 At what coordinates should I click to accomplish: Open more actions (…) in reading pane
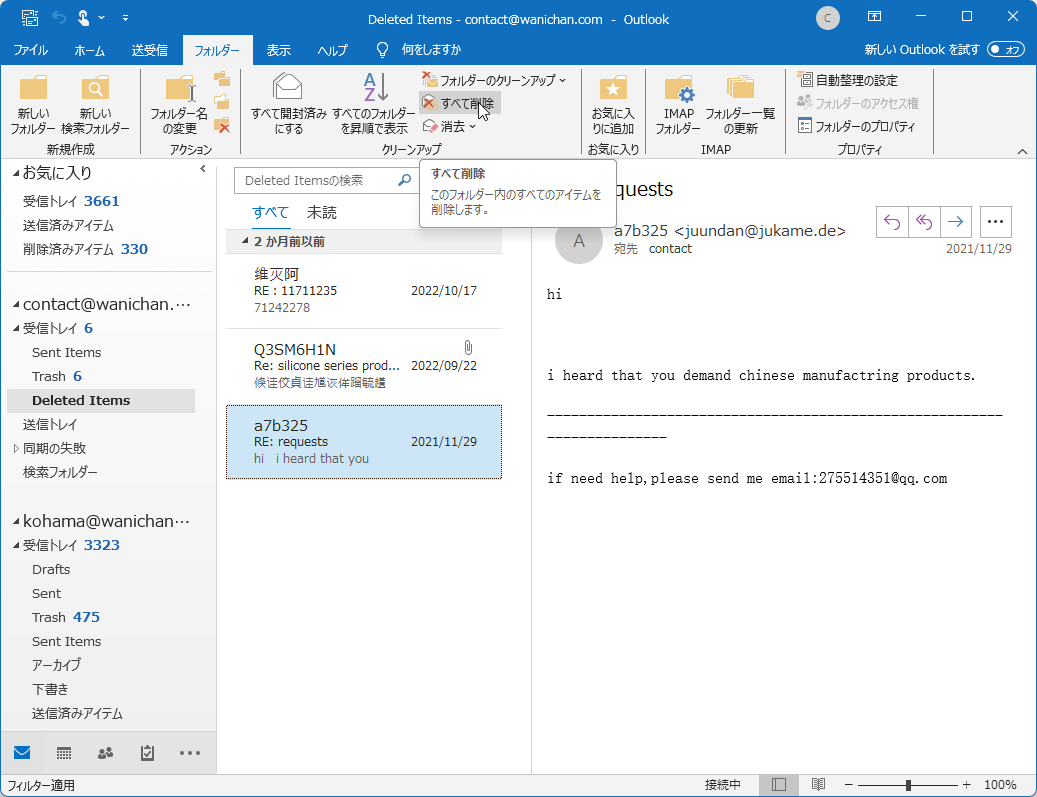(995, 222)
